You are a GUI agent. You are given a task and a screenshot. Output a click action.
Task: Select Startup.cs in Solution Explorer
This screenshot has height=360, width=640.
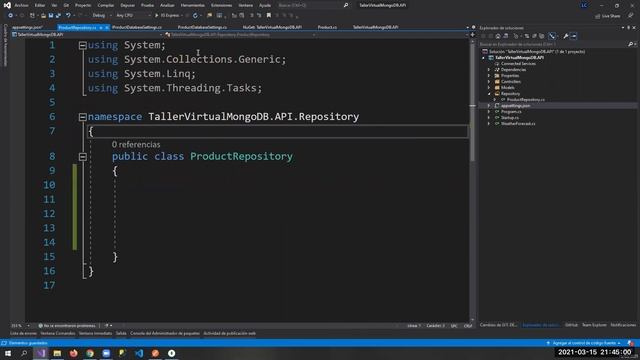pyautogui.click(x=509, y=118)
